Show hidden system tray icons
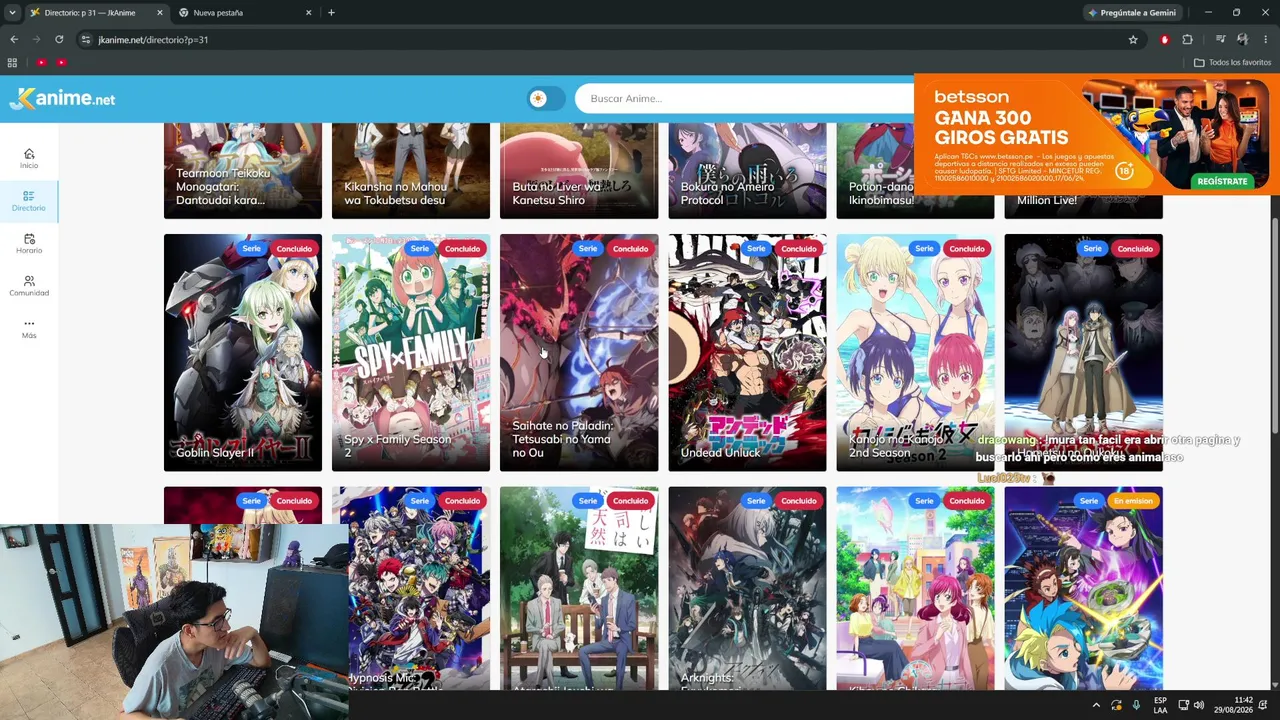1280x720 pixels. (1096, 705)
